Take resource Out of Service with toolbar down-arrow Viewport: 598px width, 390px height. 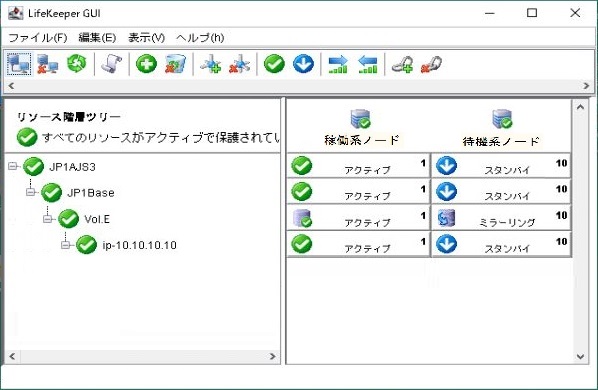tap(304, 64)
